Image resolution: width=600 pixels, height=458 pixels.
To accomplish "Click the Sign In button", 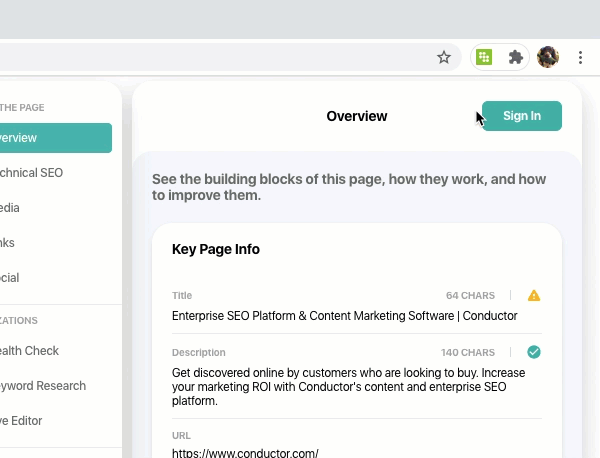I will (522, 116).
